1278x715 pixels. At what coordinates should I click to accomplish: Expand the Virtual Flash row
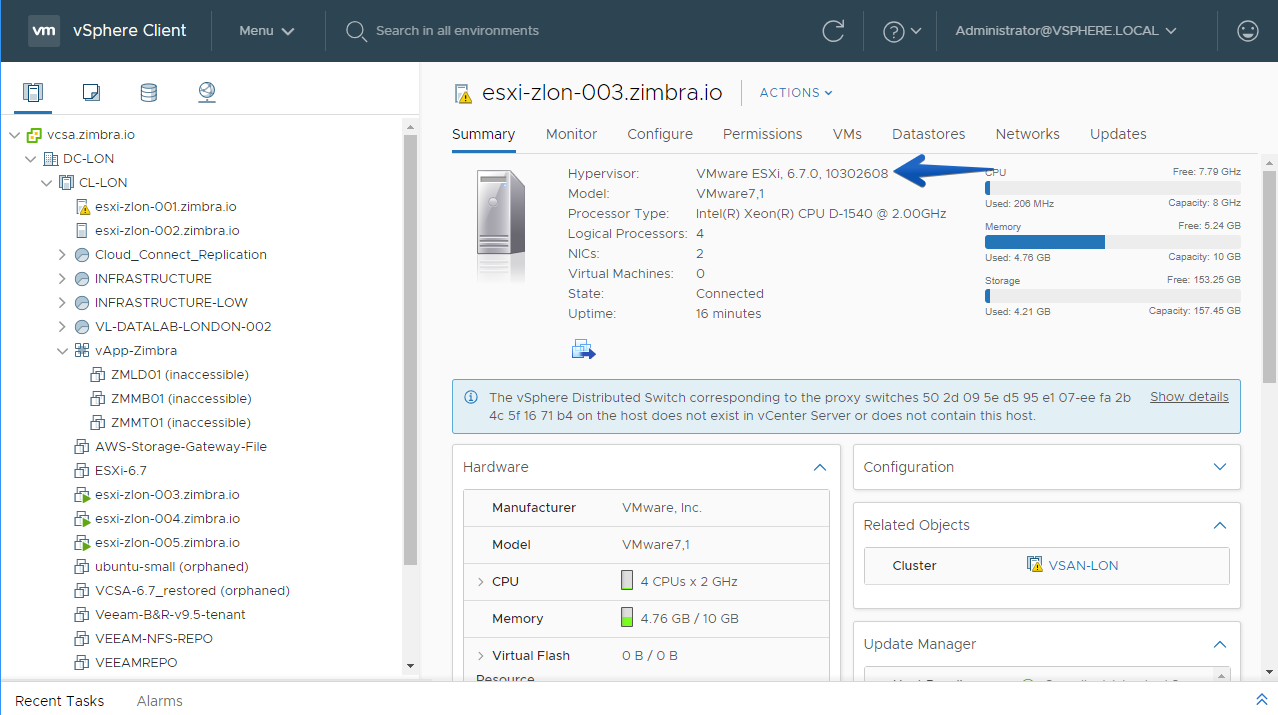coord(481,656)
